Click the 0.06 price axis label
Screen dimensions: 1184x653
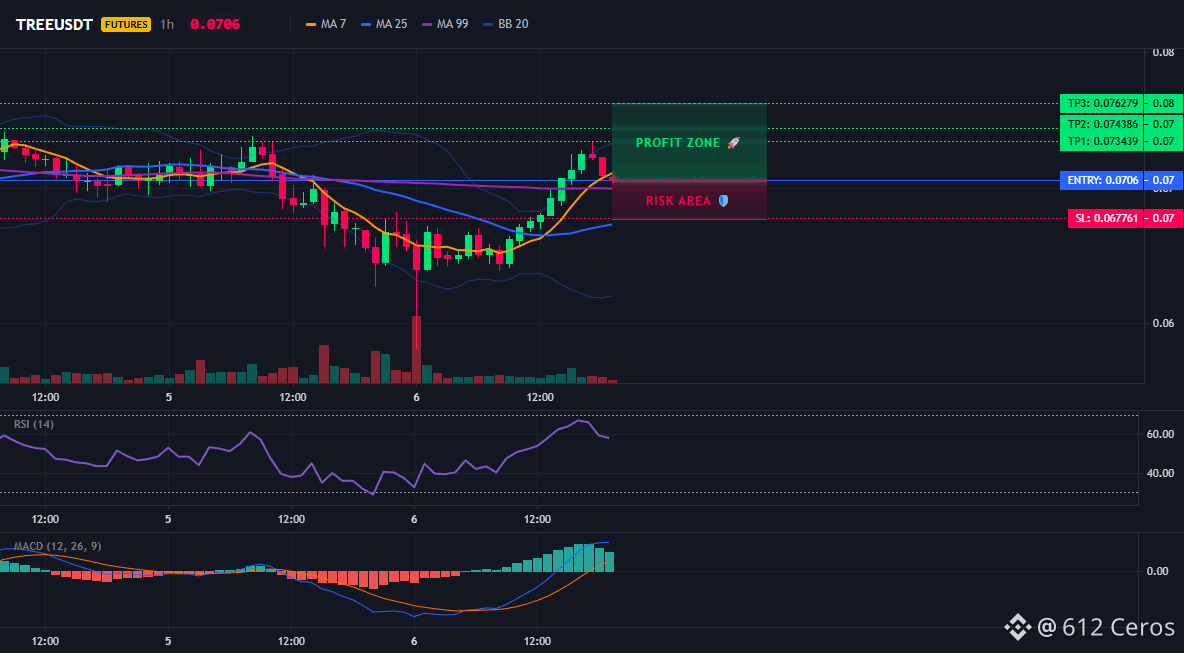(x=1163, y=323)
